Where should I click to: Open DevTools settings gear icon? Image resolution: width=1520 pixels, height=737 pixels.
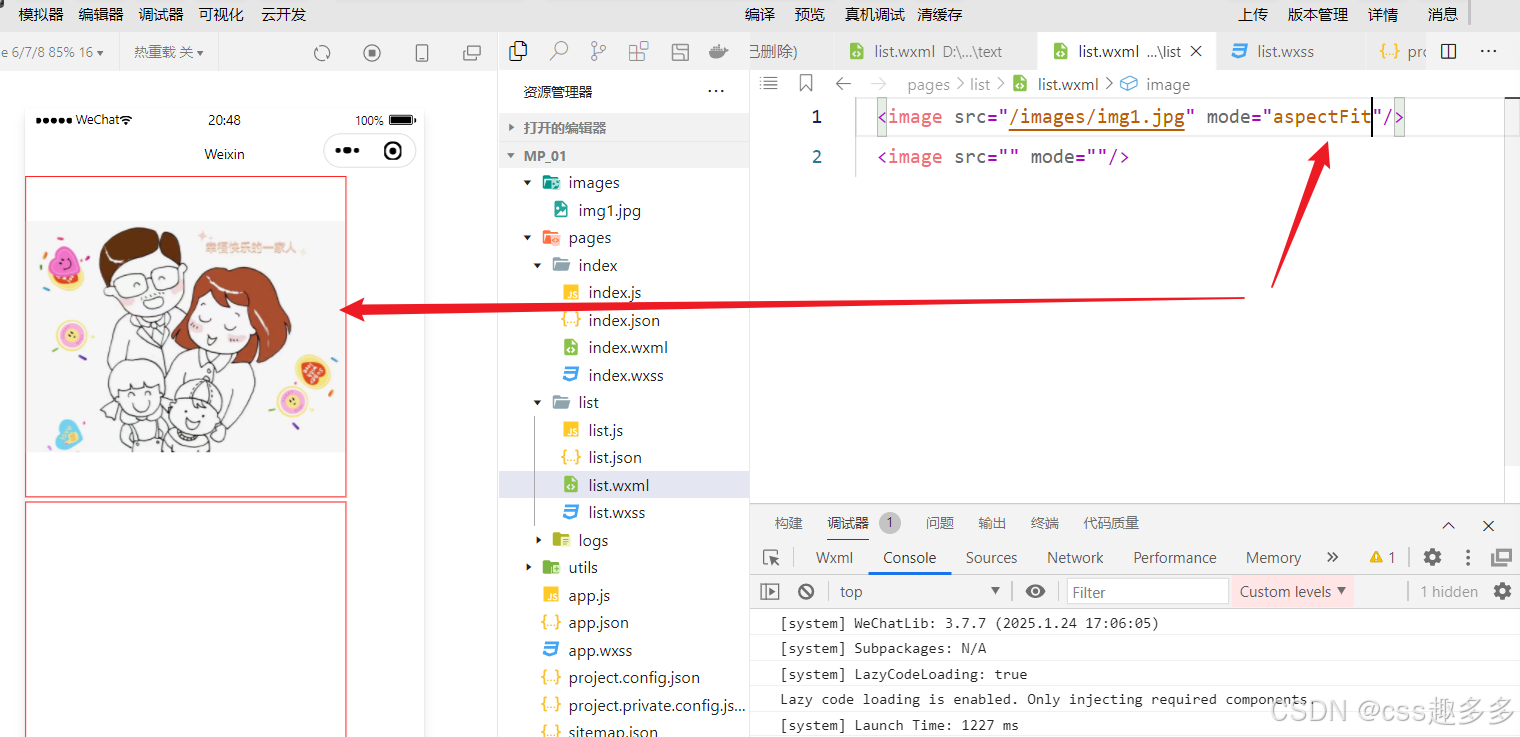coord(1432,557)
